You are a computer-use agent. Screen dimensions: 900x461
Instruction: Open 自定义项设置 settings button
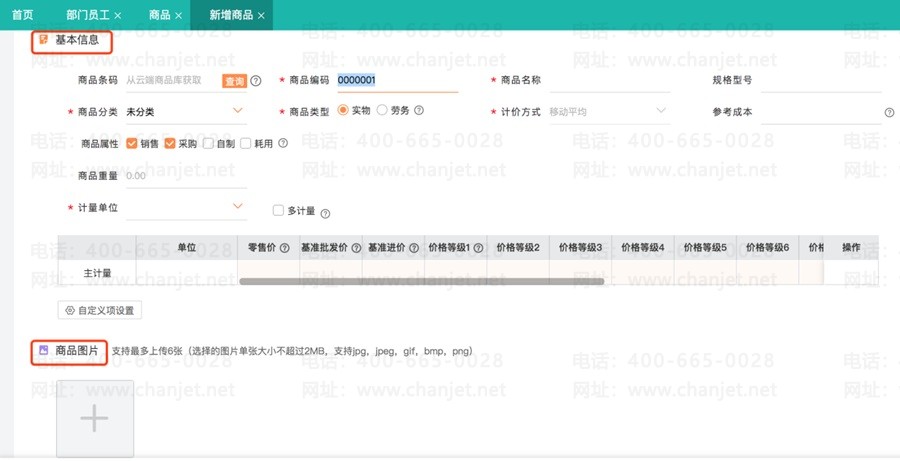click(x=100, y=310)
